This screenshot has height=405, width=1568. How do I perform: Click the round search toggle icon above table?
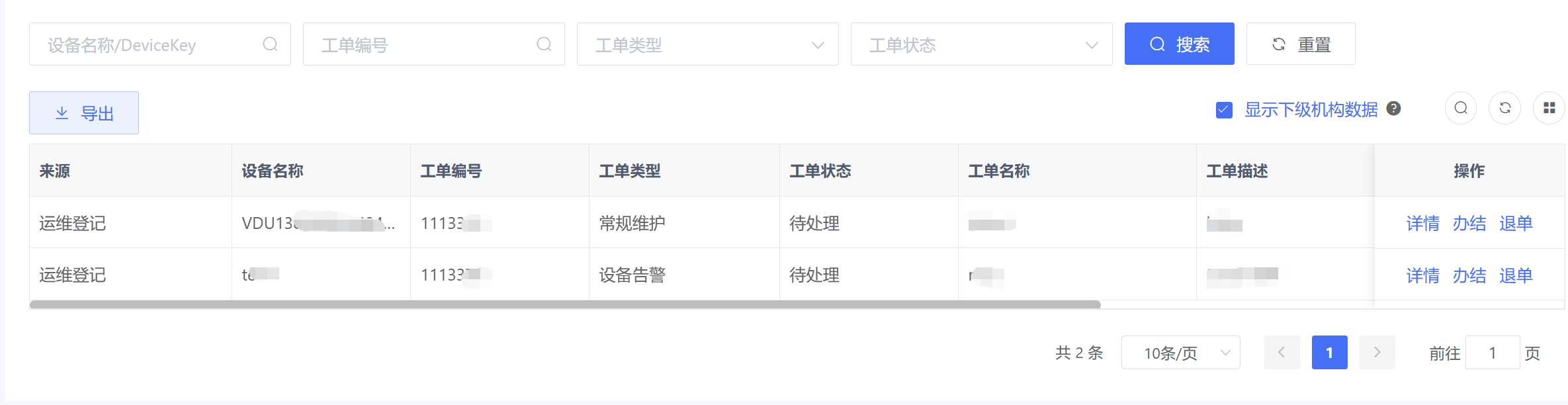pyautogui.click(x=1461, y=108)
